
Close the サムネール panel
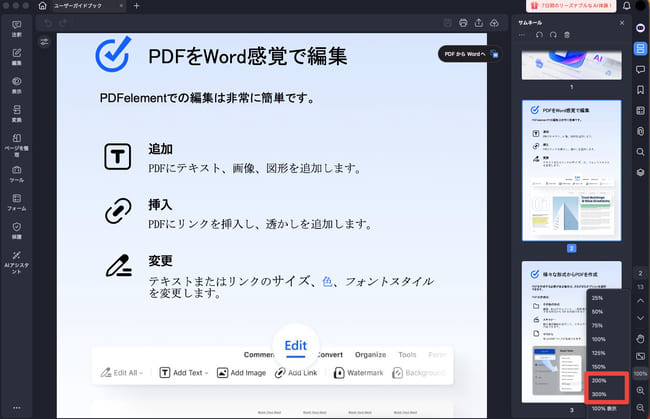622,23
